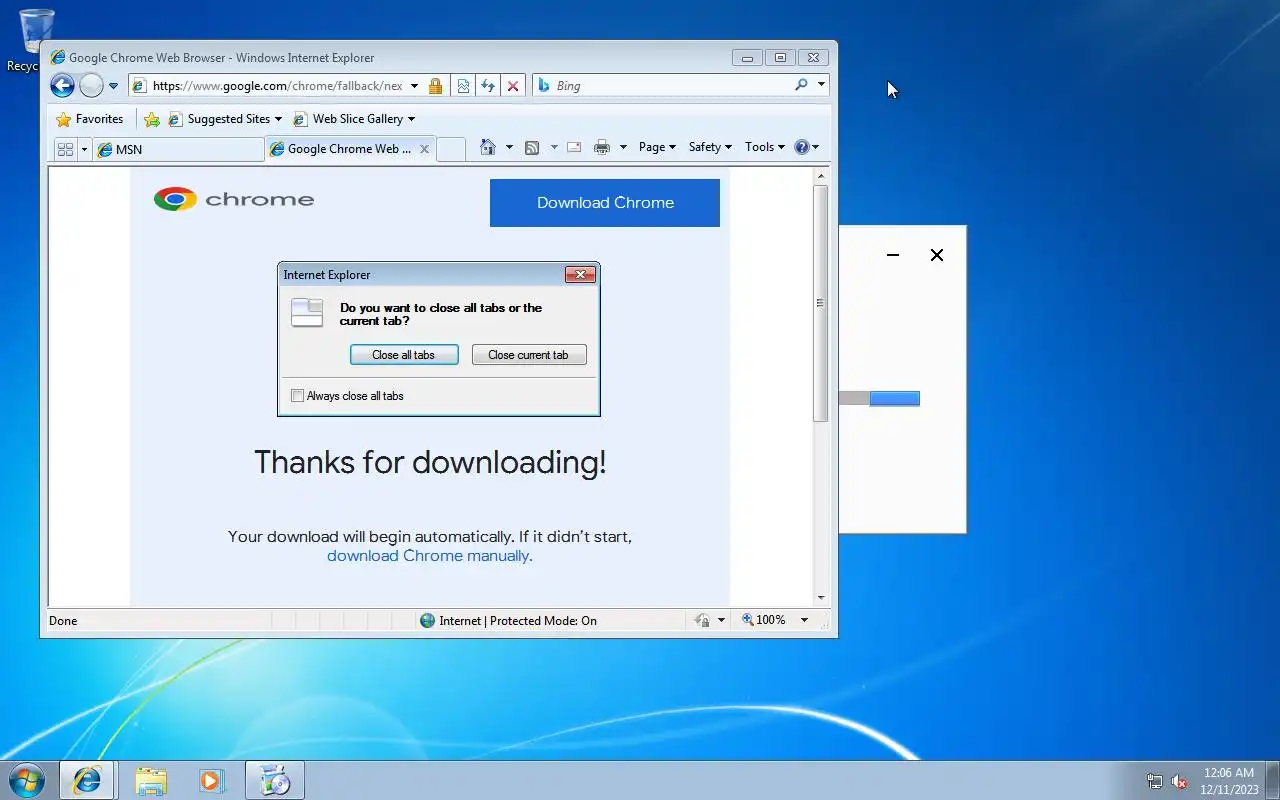
Task: Click the RSS Feeds icon
Action: [532, 147]
